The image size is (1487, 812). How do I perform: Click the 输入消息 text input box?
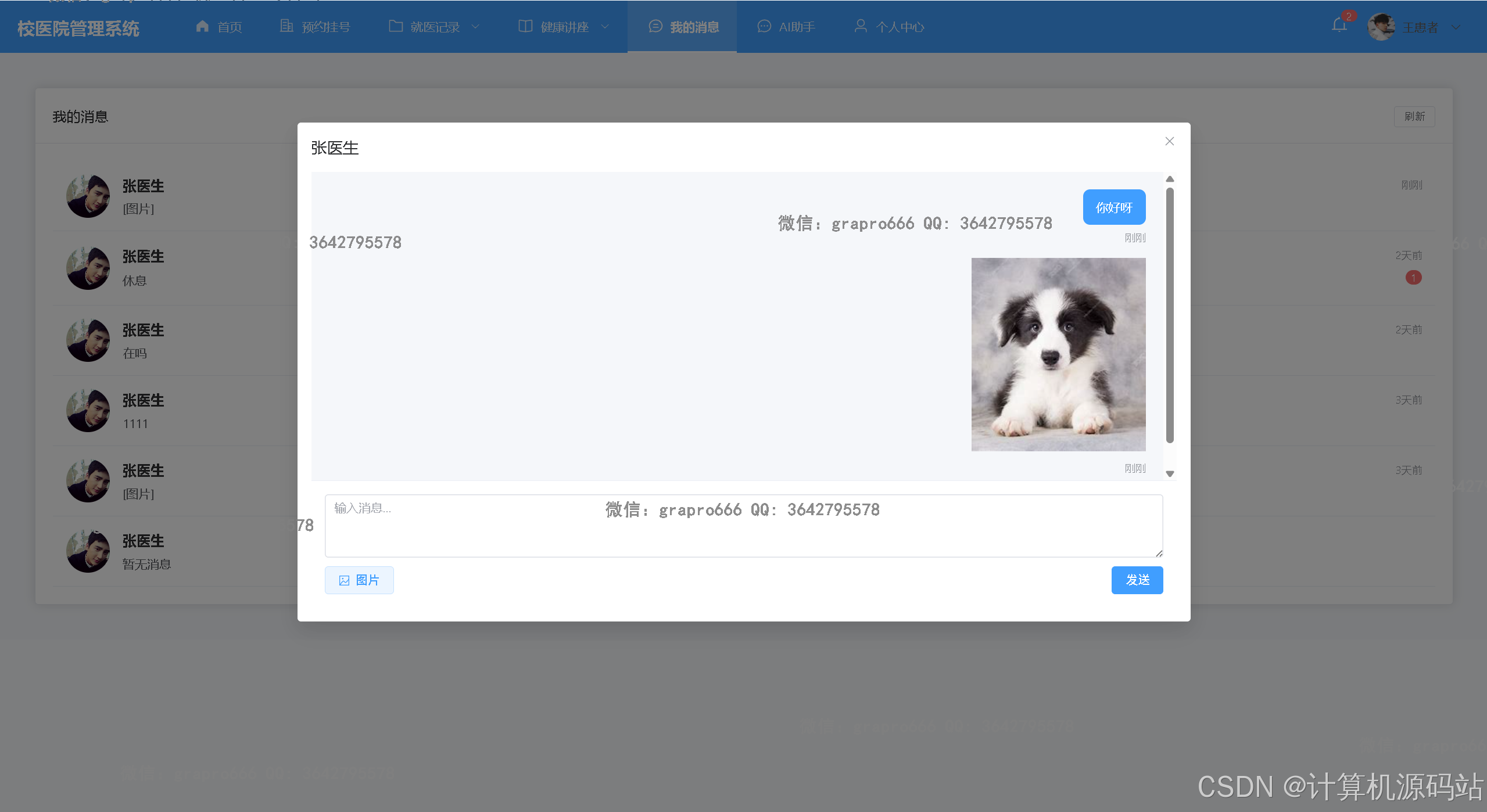tap(744, 526)
